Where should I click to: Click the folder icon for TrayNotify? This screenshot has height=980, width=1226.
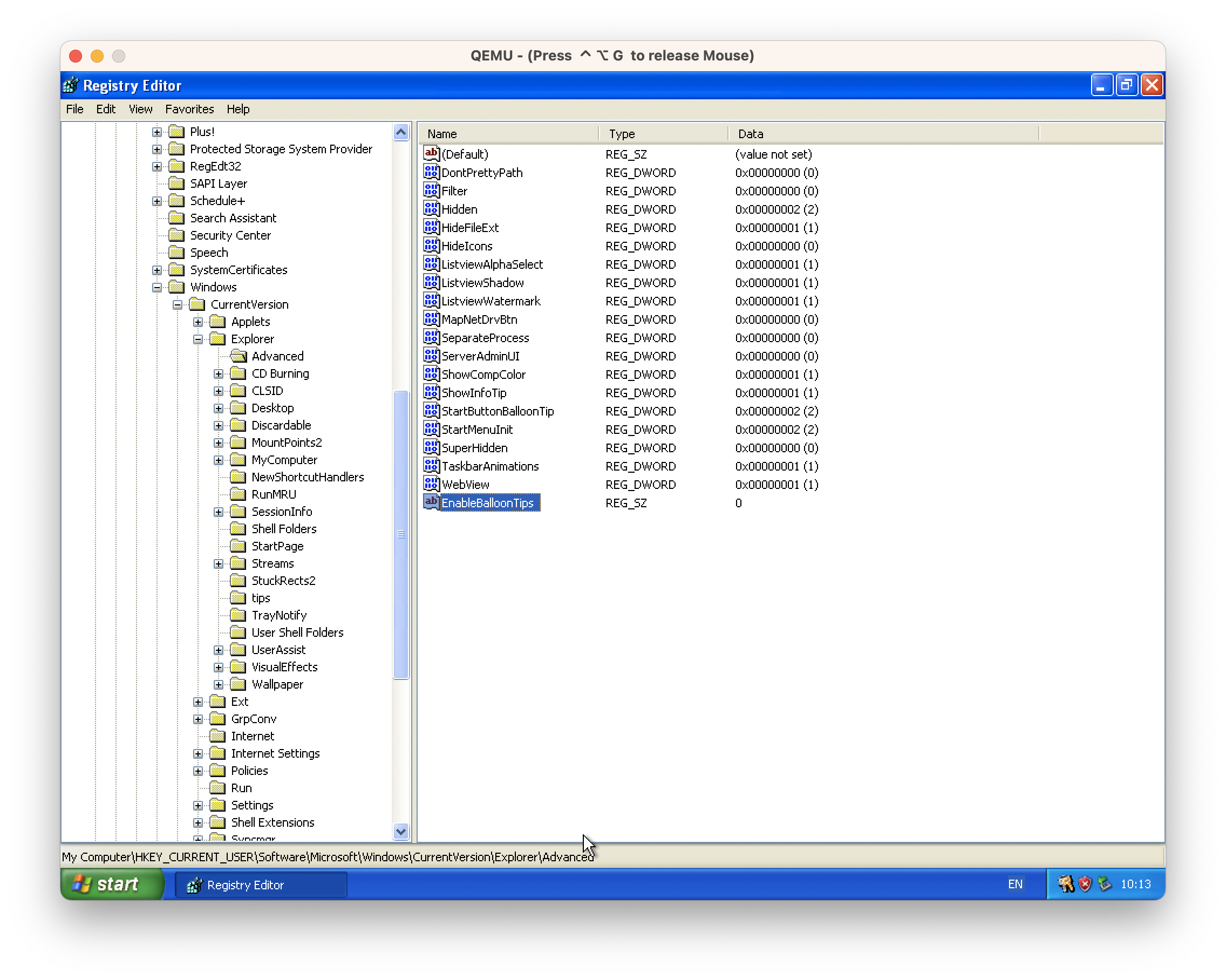(237, 615)
